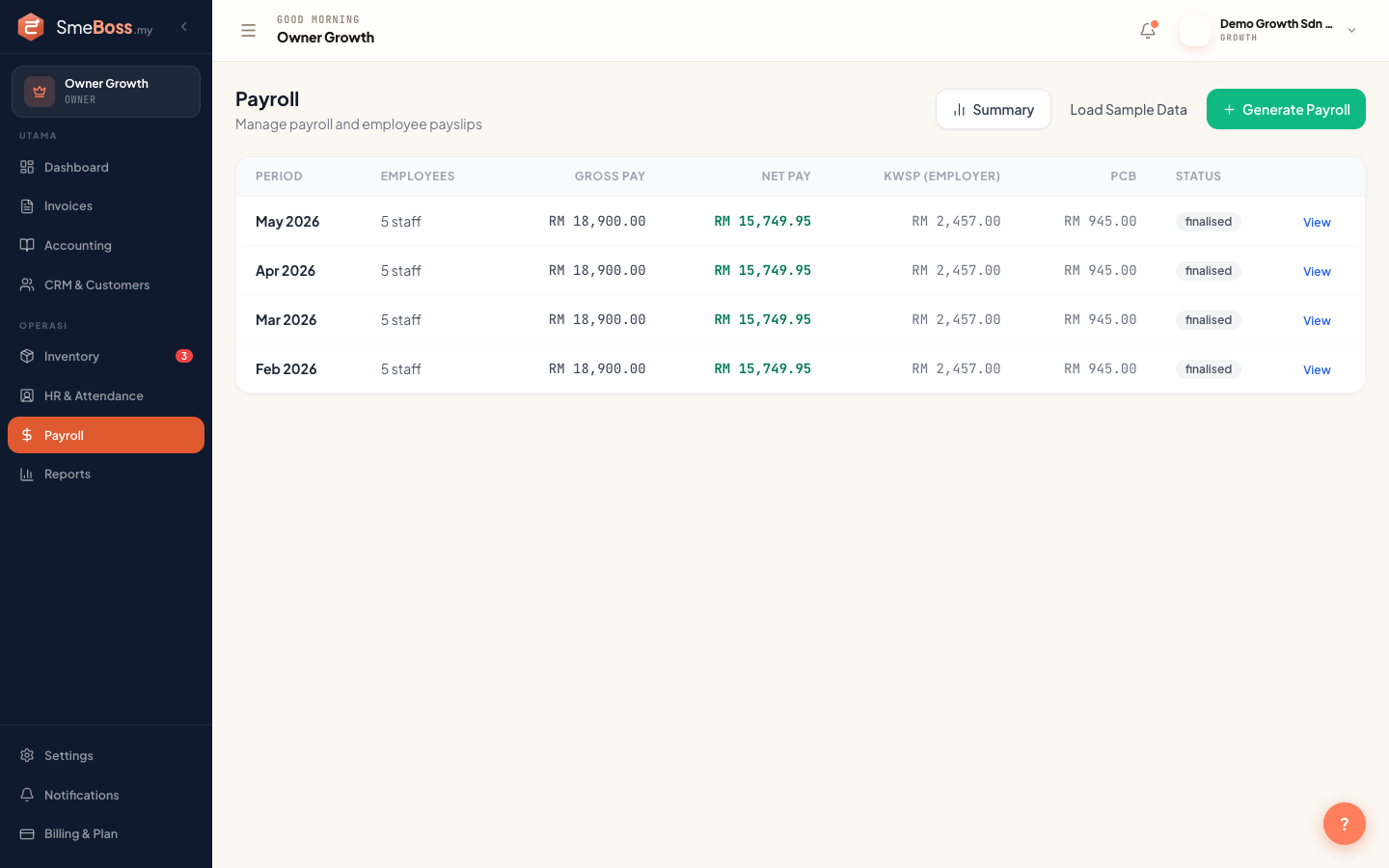The image size is (1389, 868).
Task: Collapse the sidebar with the chevron
Action: (184, 27)
